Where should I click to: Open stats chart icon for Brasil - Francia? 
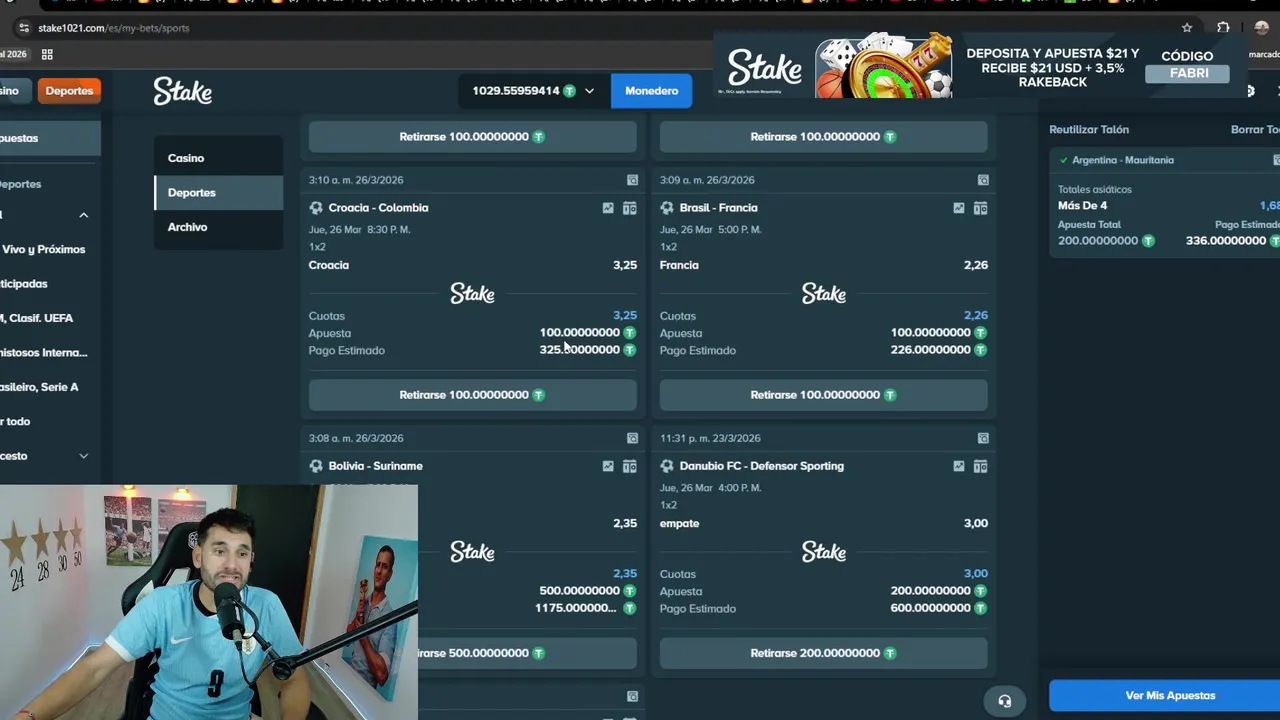pyautogui.click(x=959, y=208)
